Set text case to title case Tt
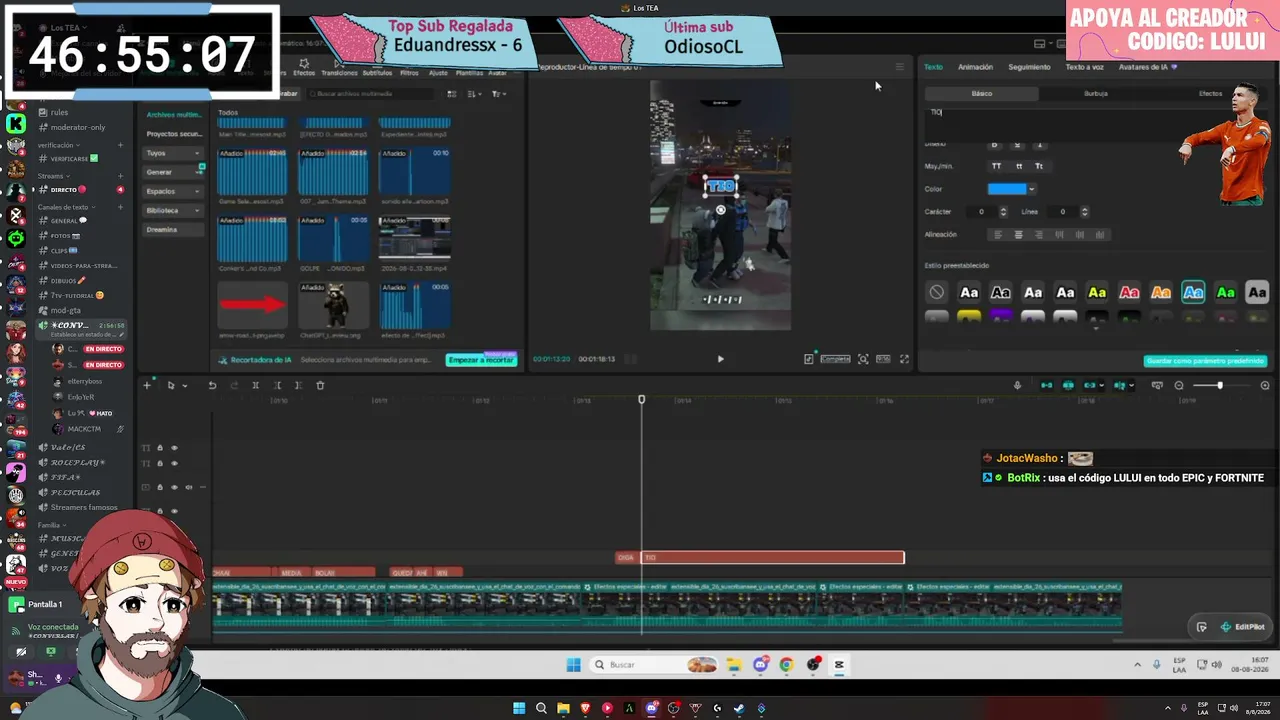Image resolution: width=1280 pixels, height=720 pixels. (x=1039, y=166)
